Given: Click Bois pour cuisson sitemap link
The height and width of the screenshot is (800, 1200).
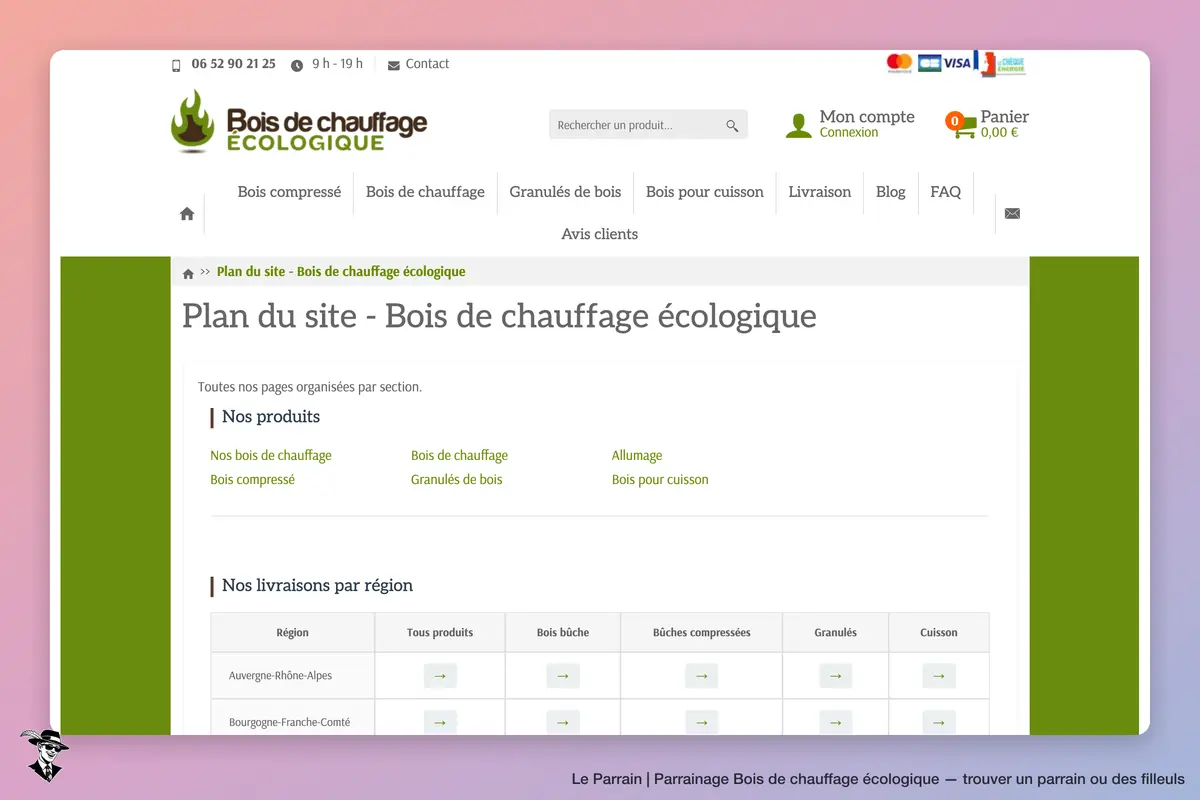Looking at the screenshot, I should tap(660, 480).
